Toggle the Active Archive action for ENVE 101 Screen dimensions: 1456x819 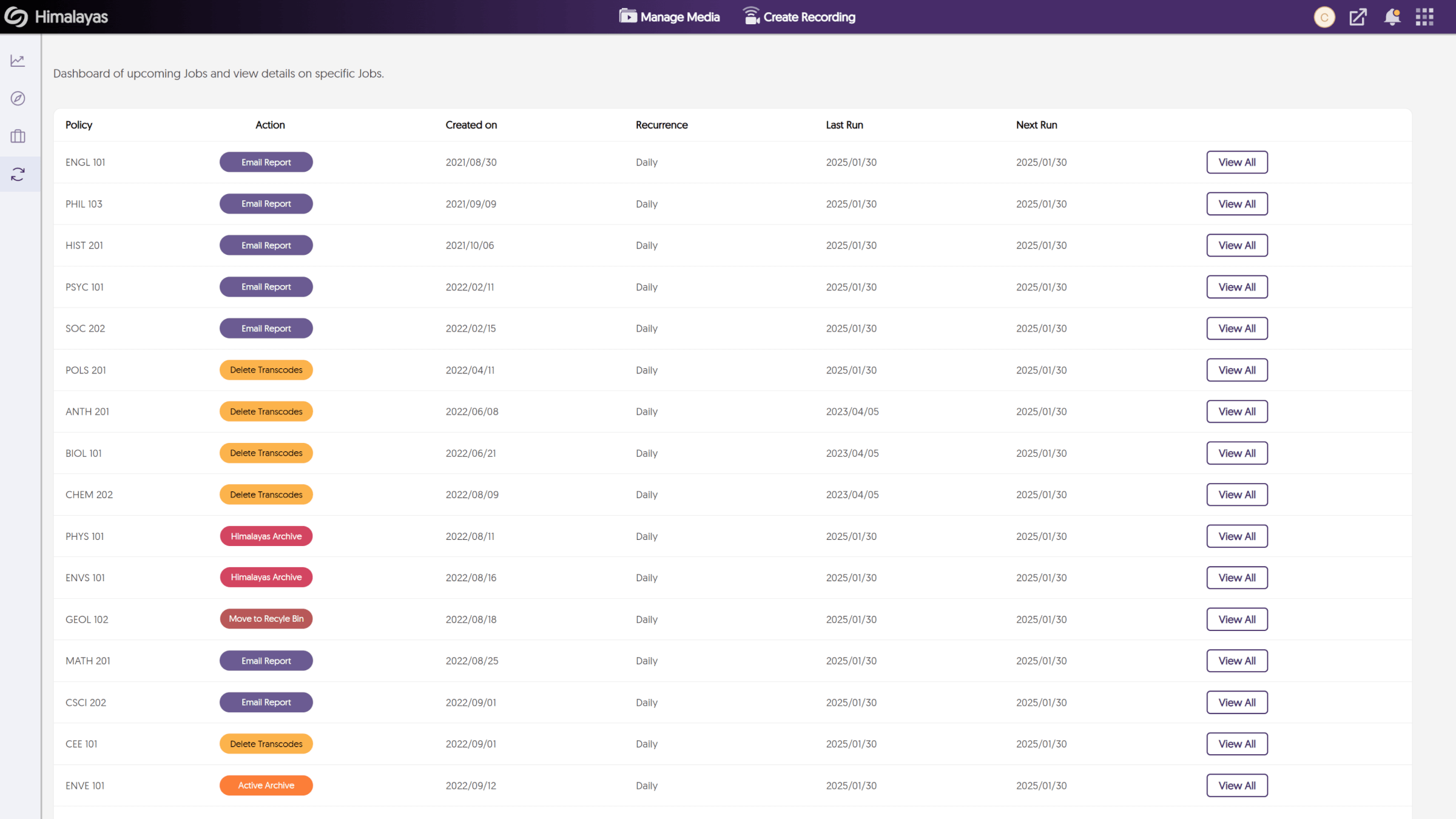pyautogui.click(x=265, y=785)
